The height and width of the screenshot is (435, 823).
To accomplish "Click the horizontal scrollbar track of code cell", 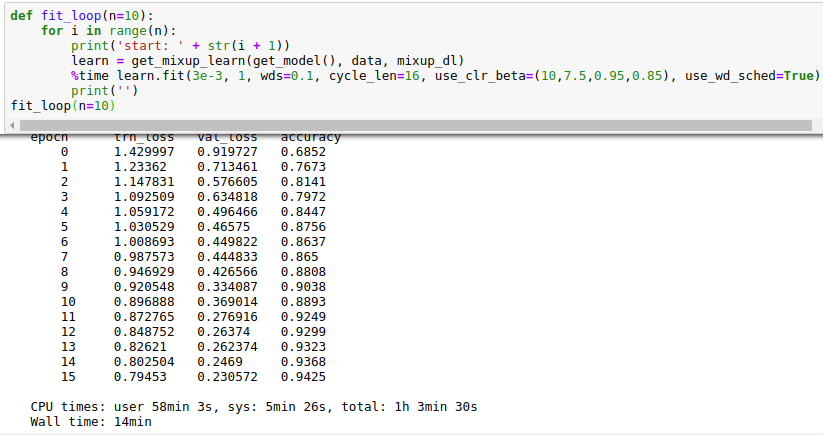I will (400, 124).
